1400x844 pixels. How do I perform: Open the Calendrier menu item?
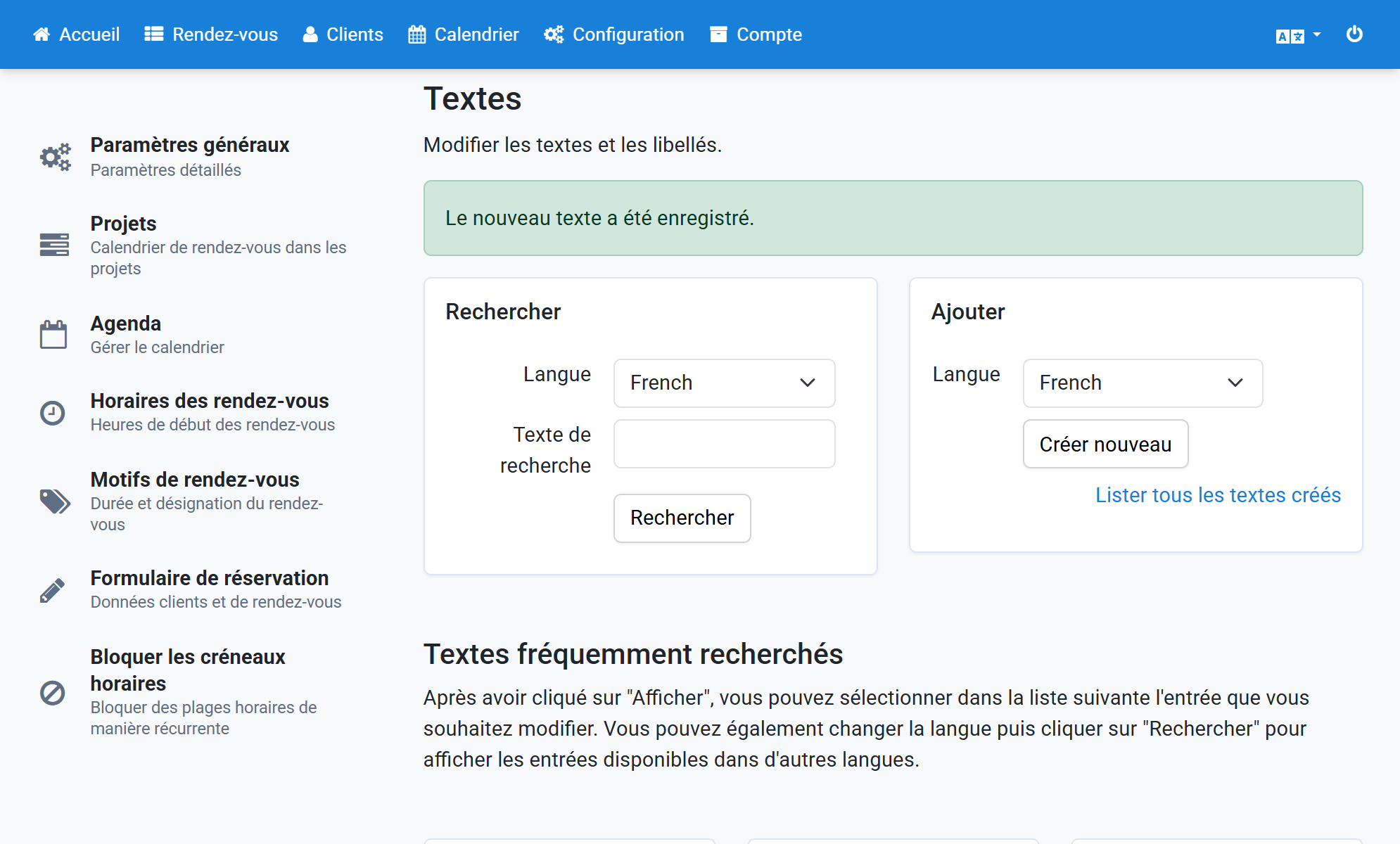[464, 34]
